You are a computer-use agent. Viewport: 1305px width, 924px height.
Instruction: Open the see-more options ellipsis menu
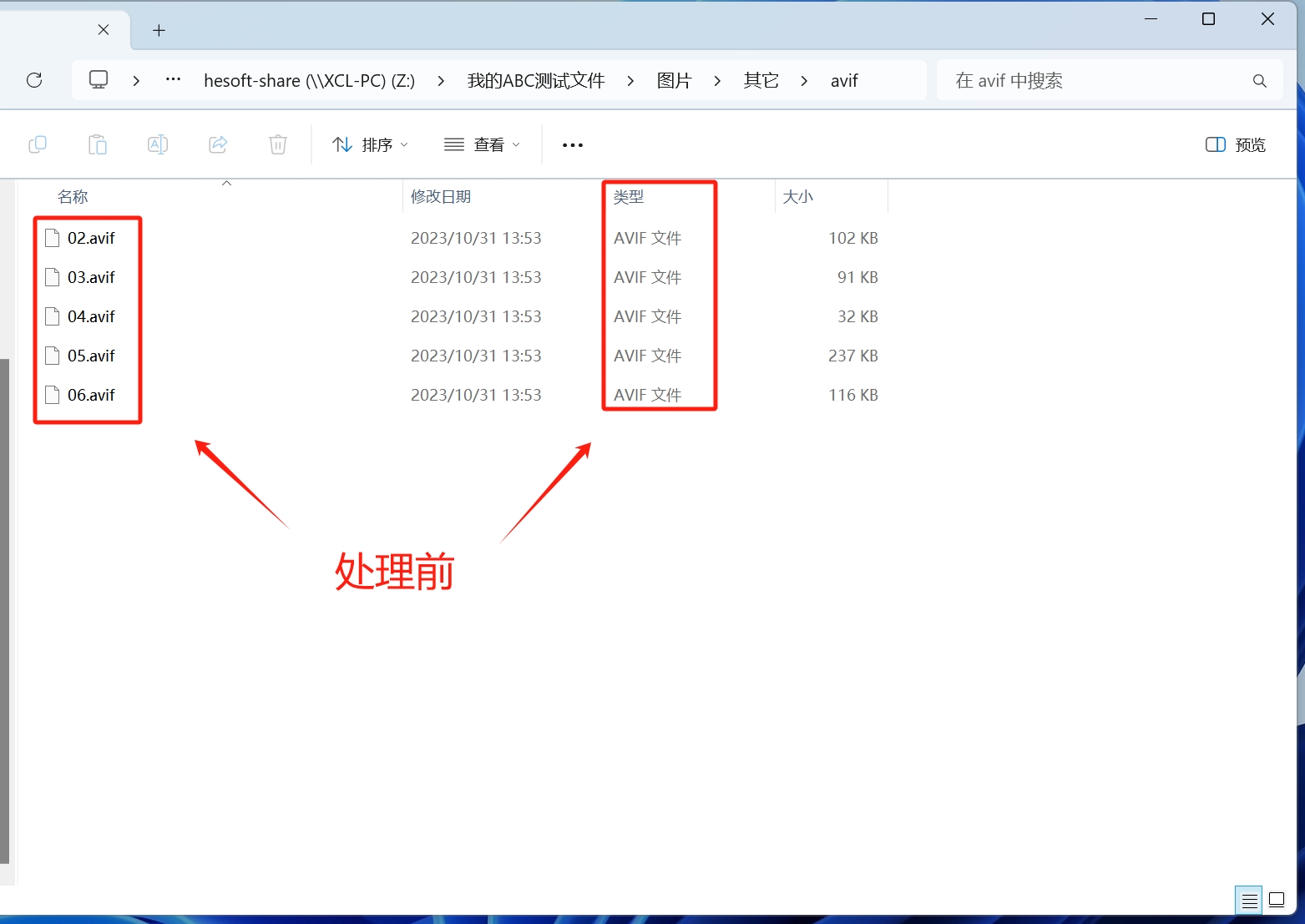[572, 144]
